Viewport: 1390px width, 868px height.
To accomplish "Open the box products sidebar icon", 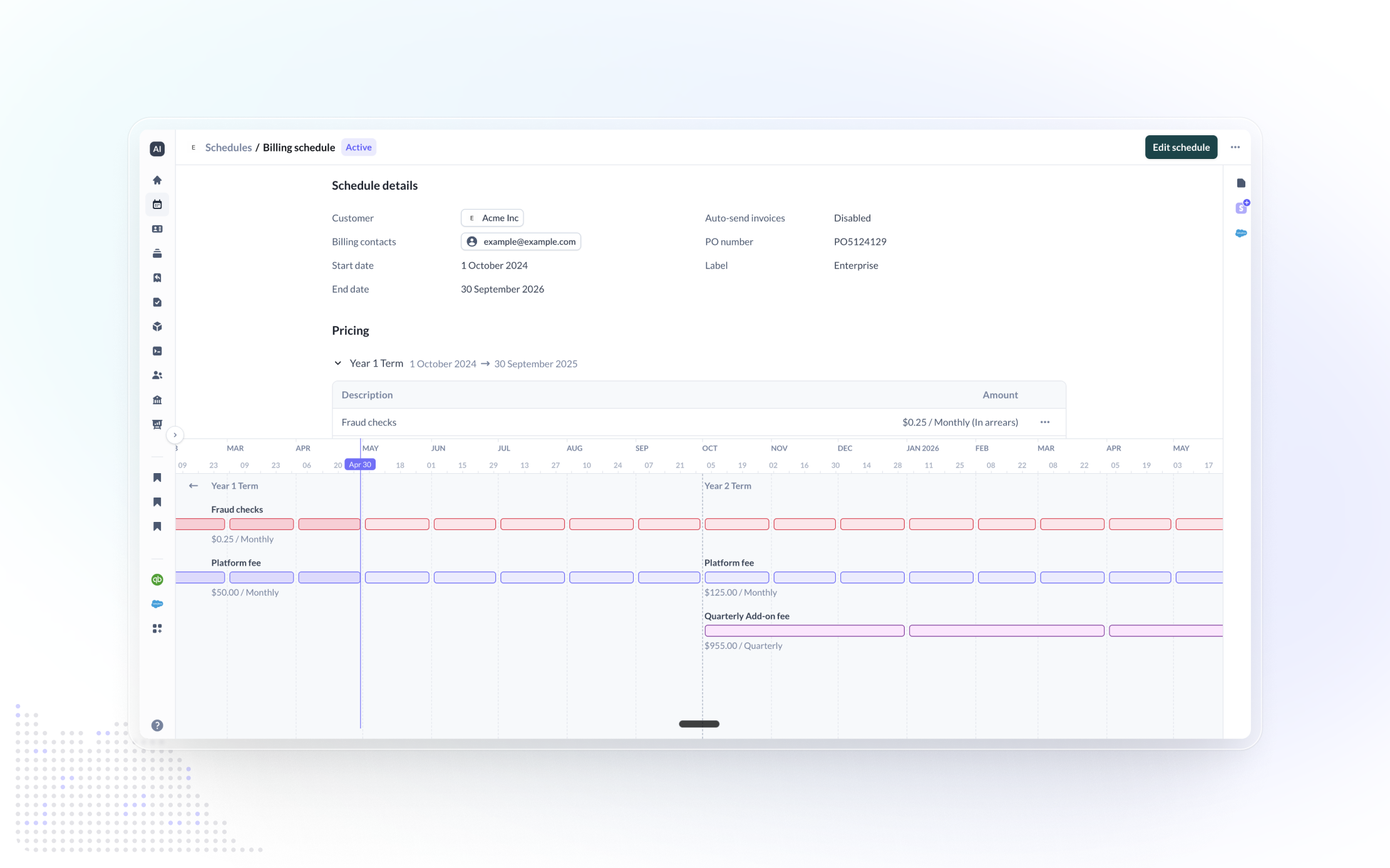I will (x=157, y=327).
